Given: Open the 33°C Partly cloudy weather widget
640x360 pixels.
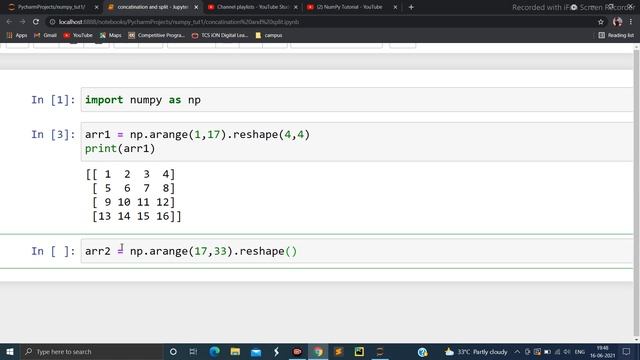Looking at the screenshot, I should pos(476,351).
